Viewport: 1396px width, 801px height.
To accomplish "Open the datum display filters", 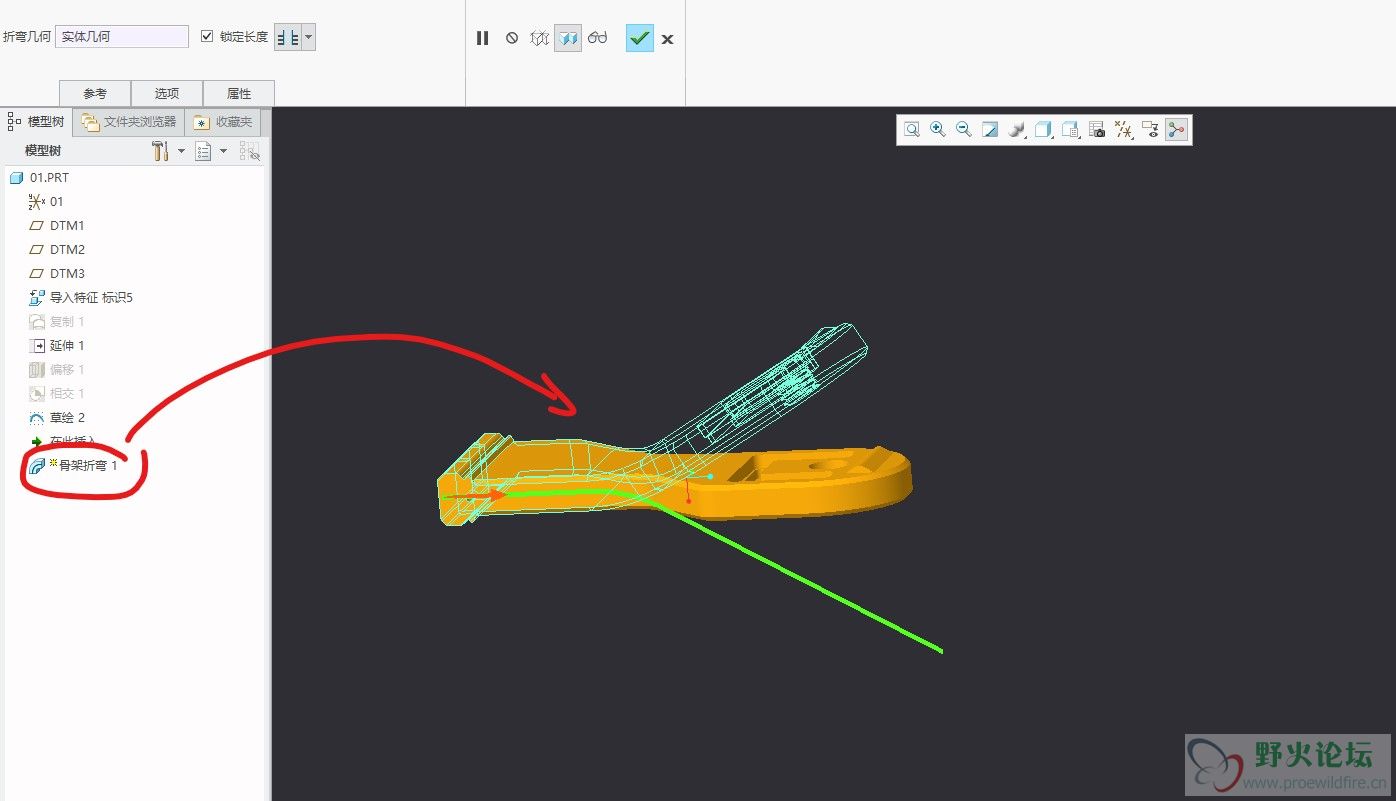I will pos(1124,129).
